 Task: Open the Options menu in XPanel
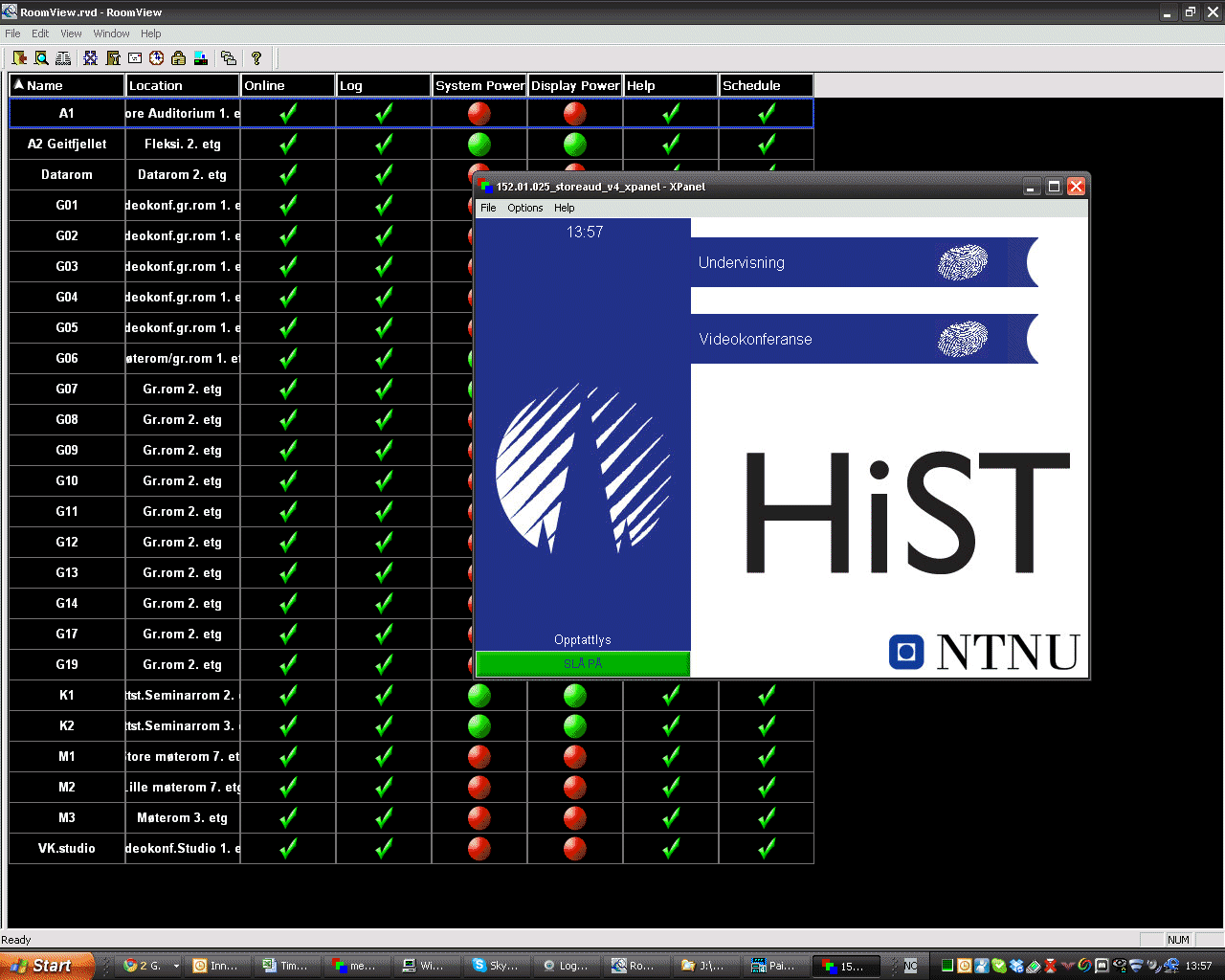(524, 208)
